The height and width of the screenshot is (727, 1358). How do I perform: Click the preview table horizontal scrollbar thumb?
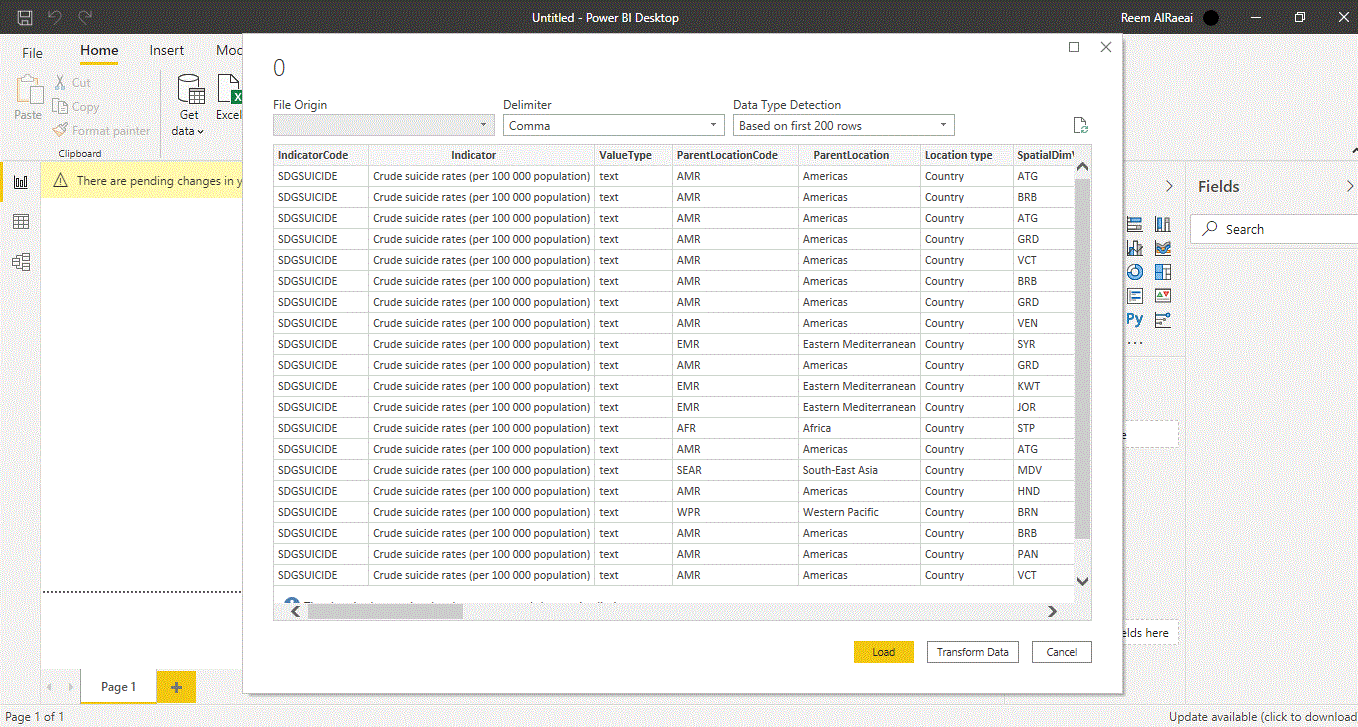coord(385,611)
